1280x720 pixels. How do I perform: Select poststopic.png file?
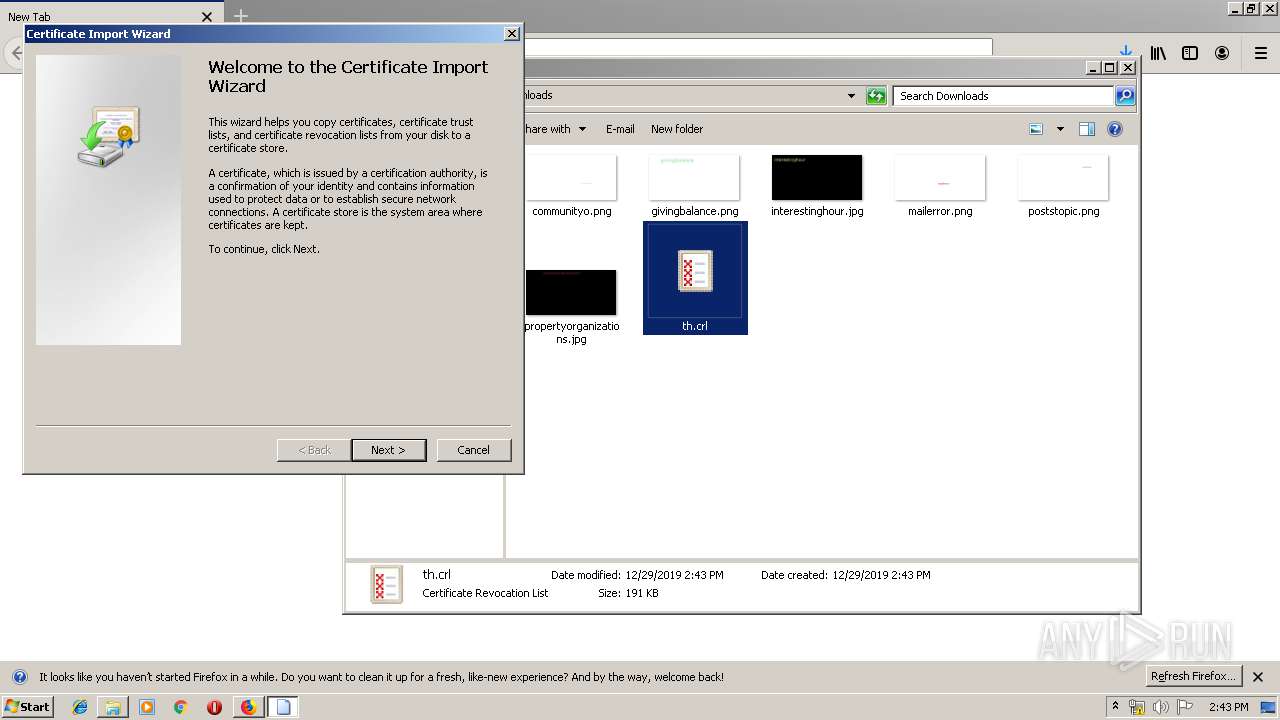pos(1063,186)
